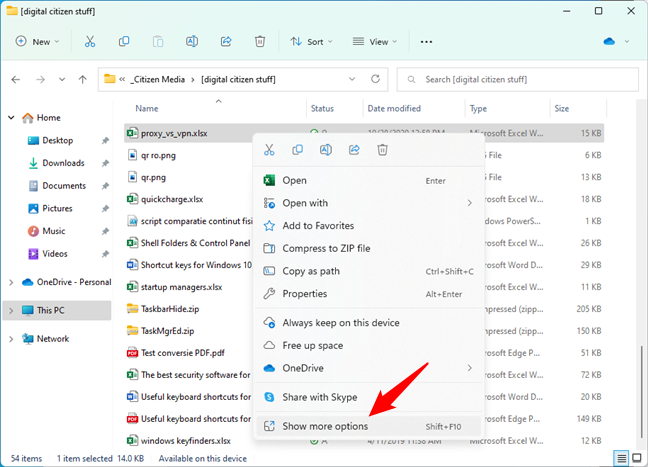Expand the This PC tree node
The width and height of the screenshot is (648, 467).
pyautogui.click(x=11, y=311)
